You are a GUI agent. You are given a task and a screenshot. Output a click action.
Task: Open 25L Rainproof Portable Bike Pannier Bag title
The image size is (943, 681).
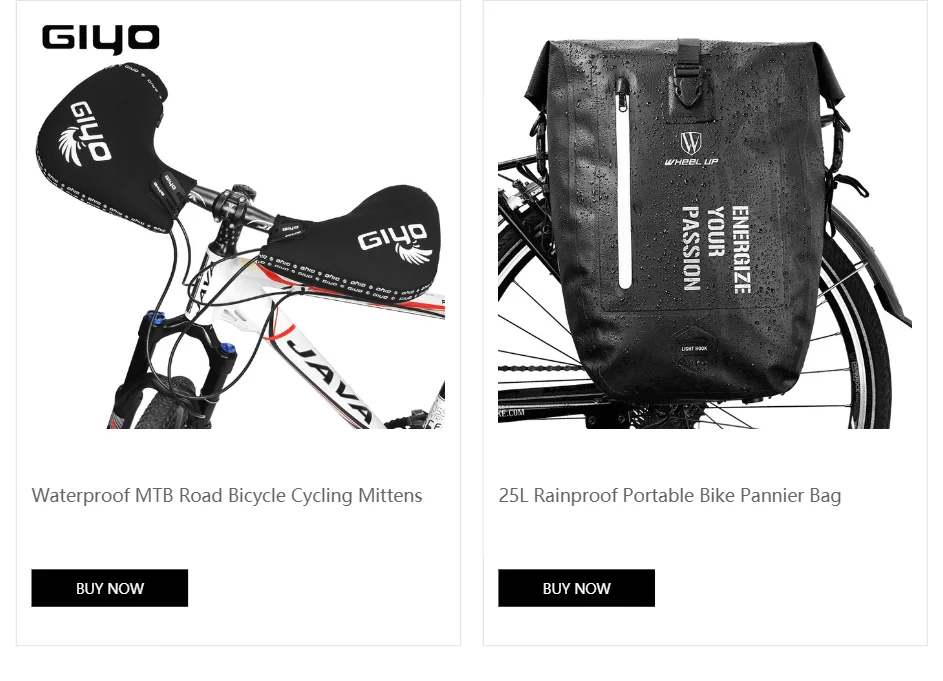tap(669, 496)
